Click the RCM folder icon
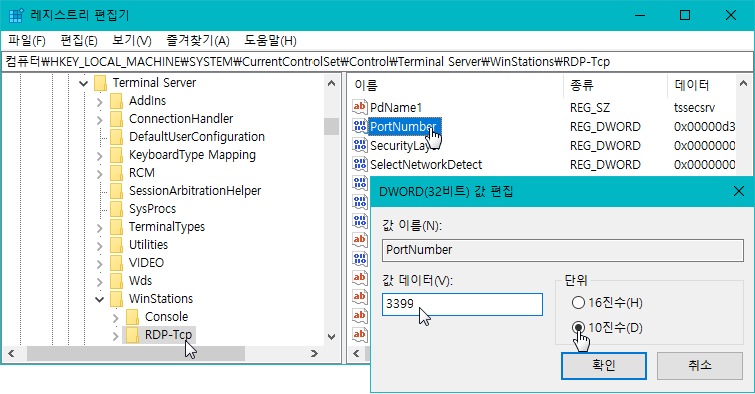Screen dimensions: 755x394 pos(116,173)
